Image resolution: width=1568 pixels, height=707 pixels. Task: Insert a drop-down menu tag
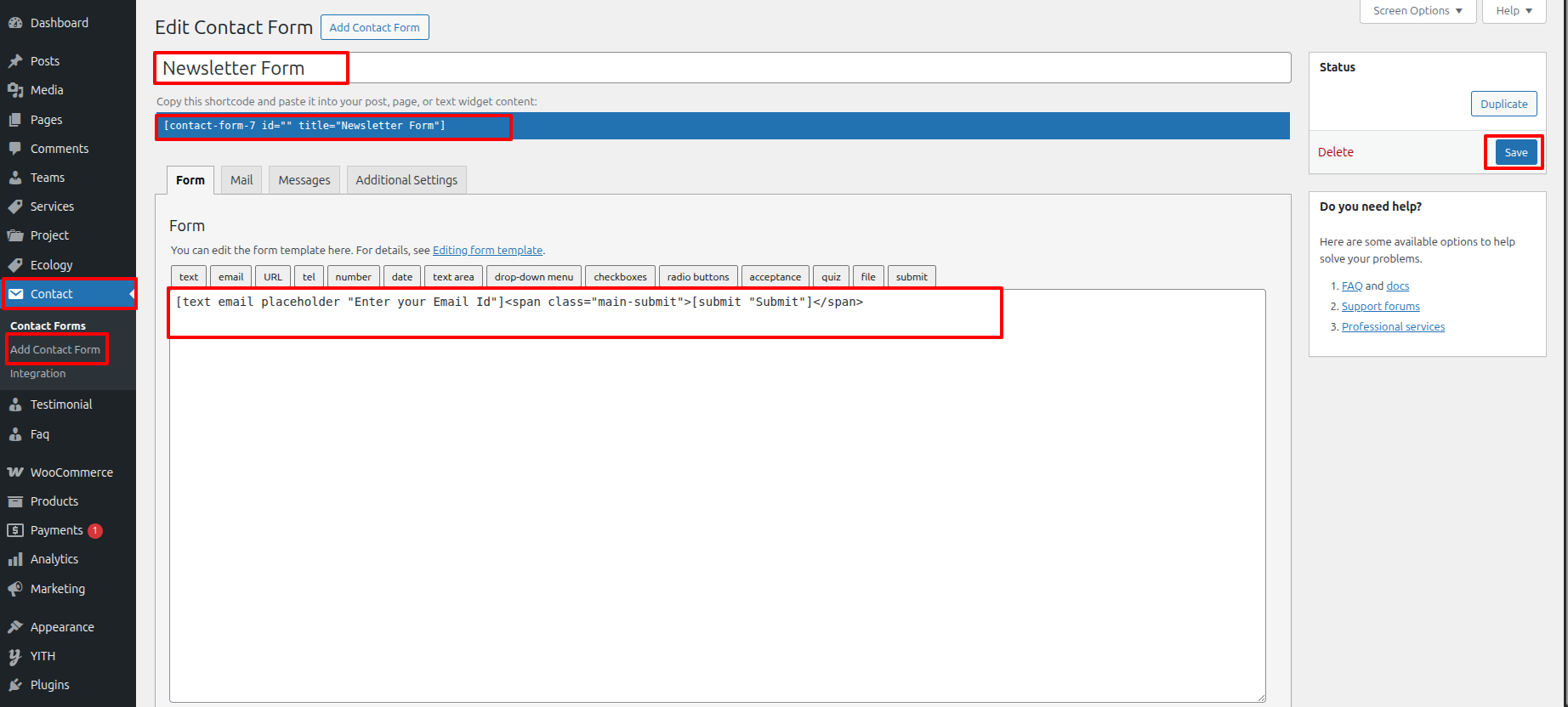[x=534, y=277]
